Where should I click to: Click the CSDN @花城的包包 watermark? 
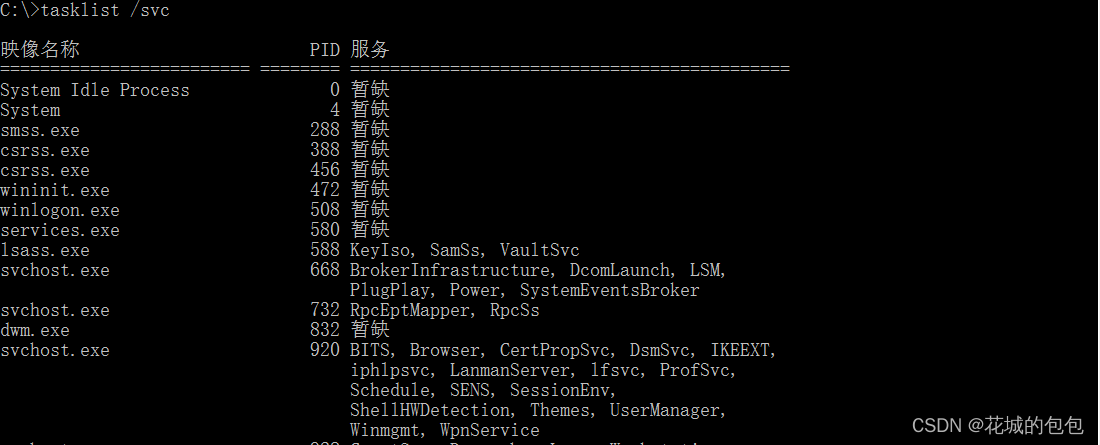point(998,425)
